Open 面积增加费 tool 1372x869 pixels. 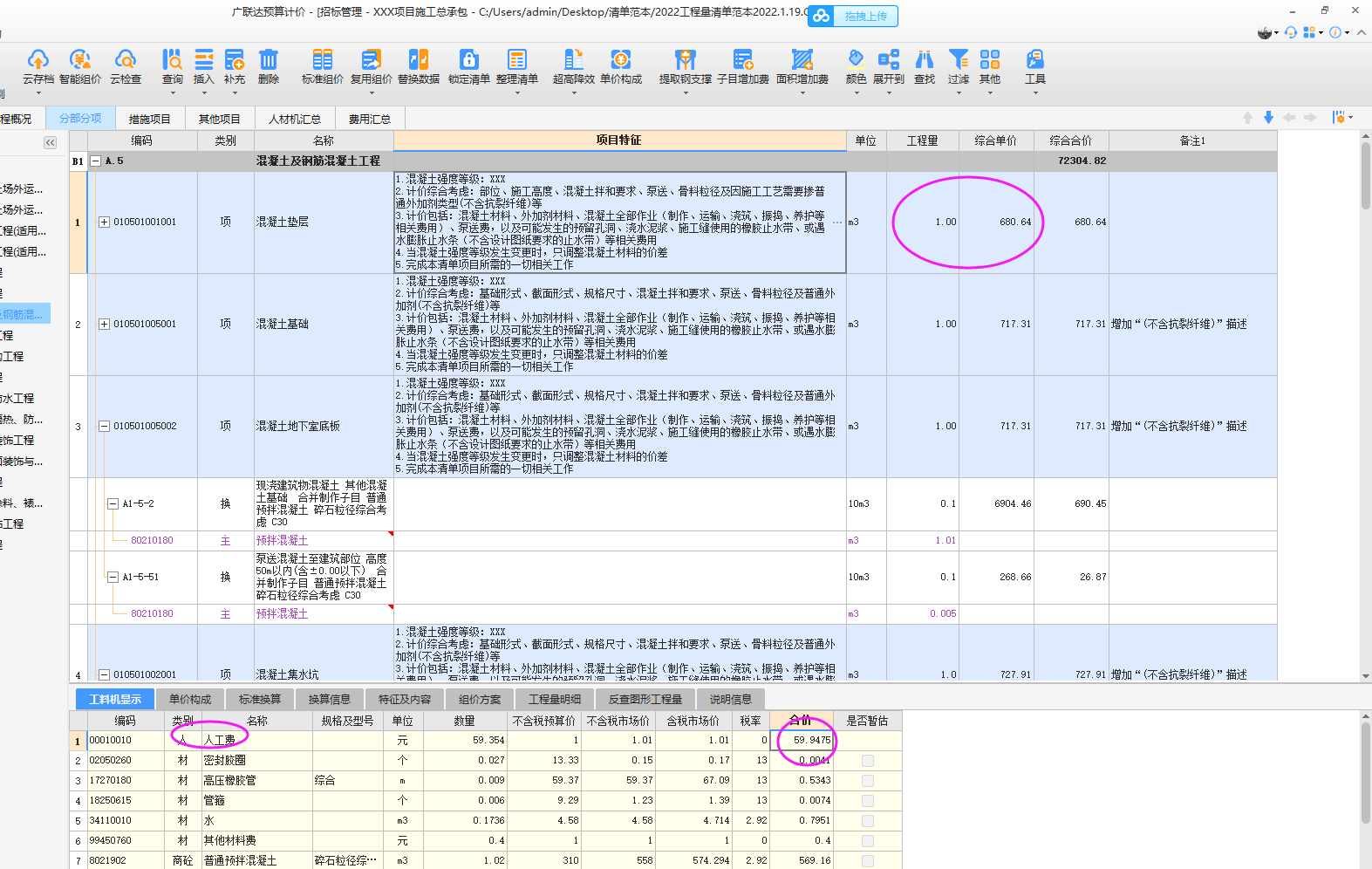[802, 66]
